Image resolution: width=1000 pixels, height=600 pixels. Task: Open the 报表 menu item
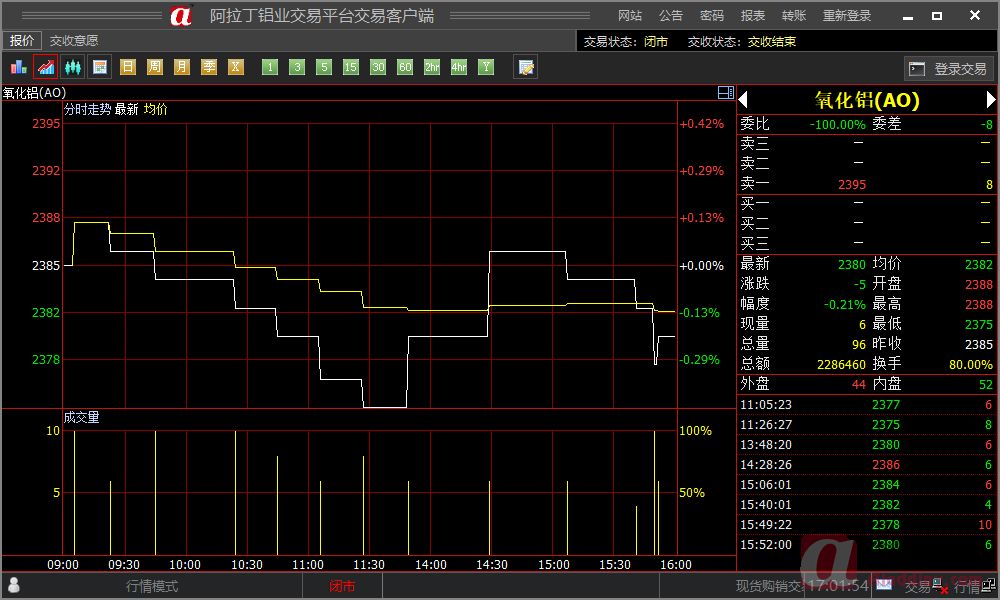[753, 15]
